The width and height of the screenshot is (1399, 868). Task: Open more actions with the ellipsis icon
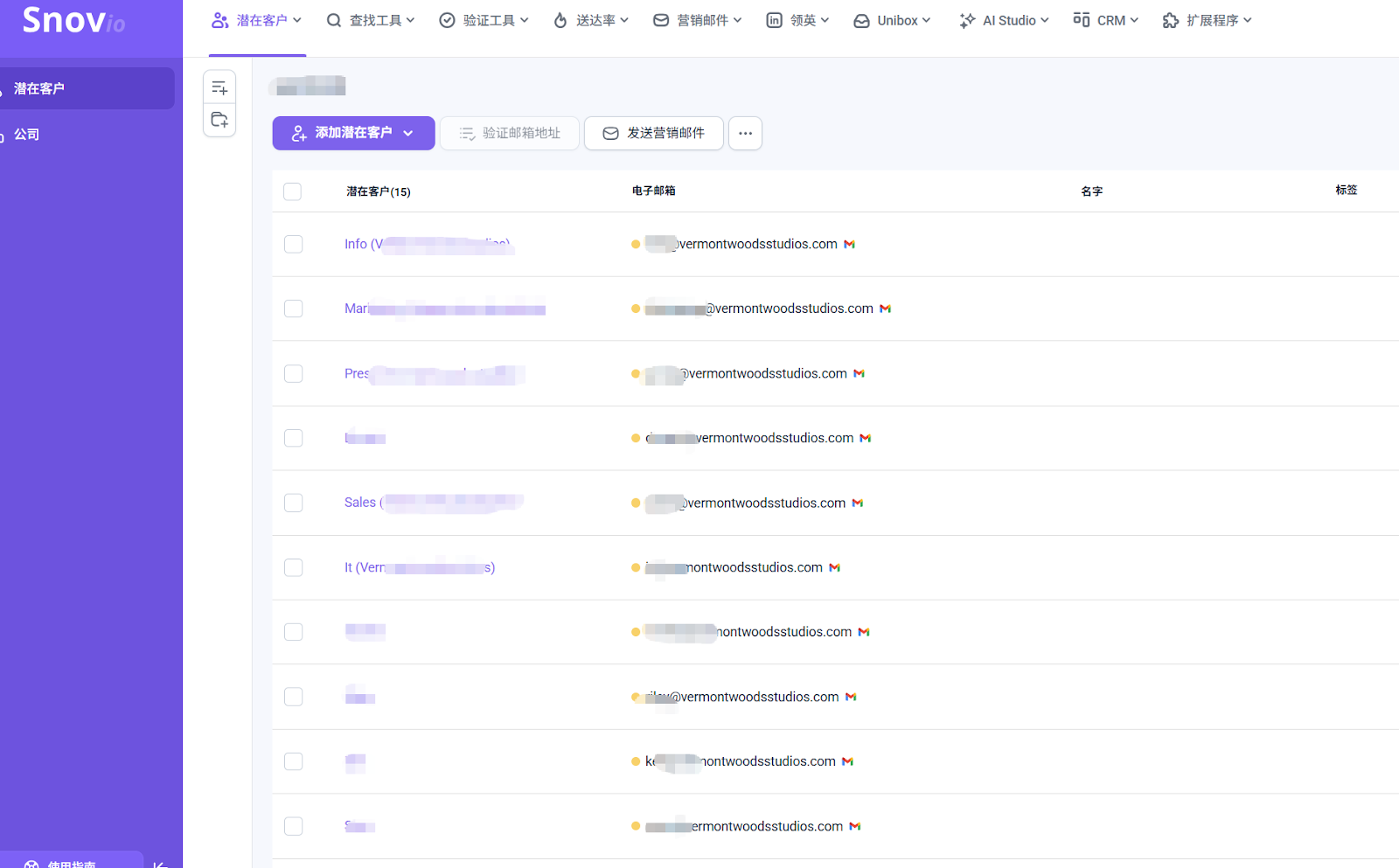(745, 133)
